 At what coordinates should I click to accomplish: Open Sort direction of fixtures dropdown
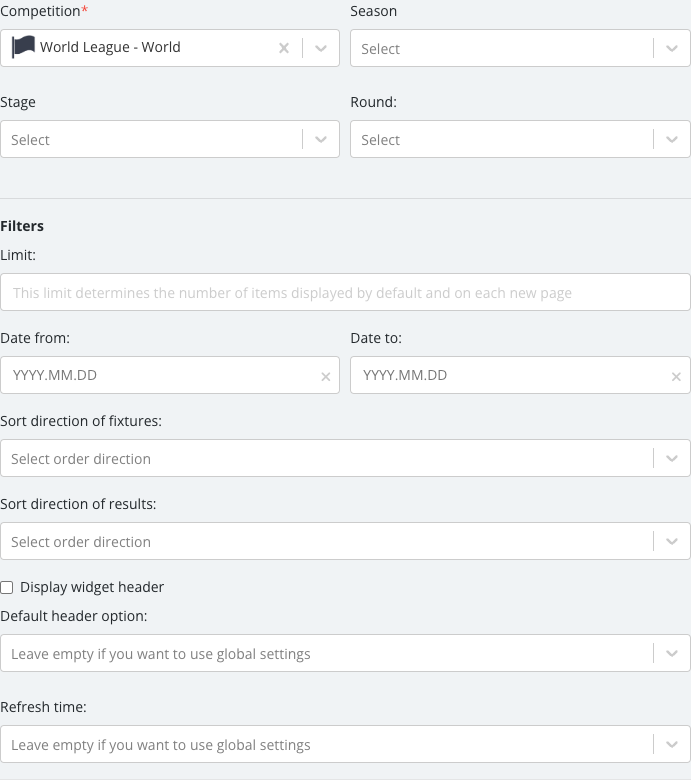(x=345, y=458)
